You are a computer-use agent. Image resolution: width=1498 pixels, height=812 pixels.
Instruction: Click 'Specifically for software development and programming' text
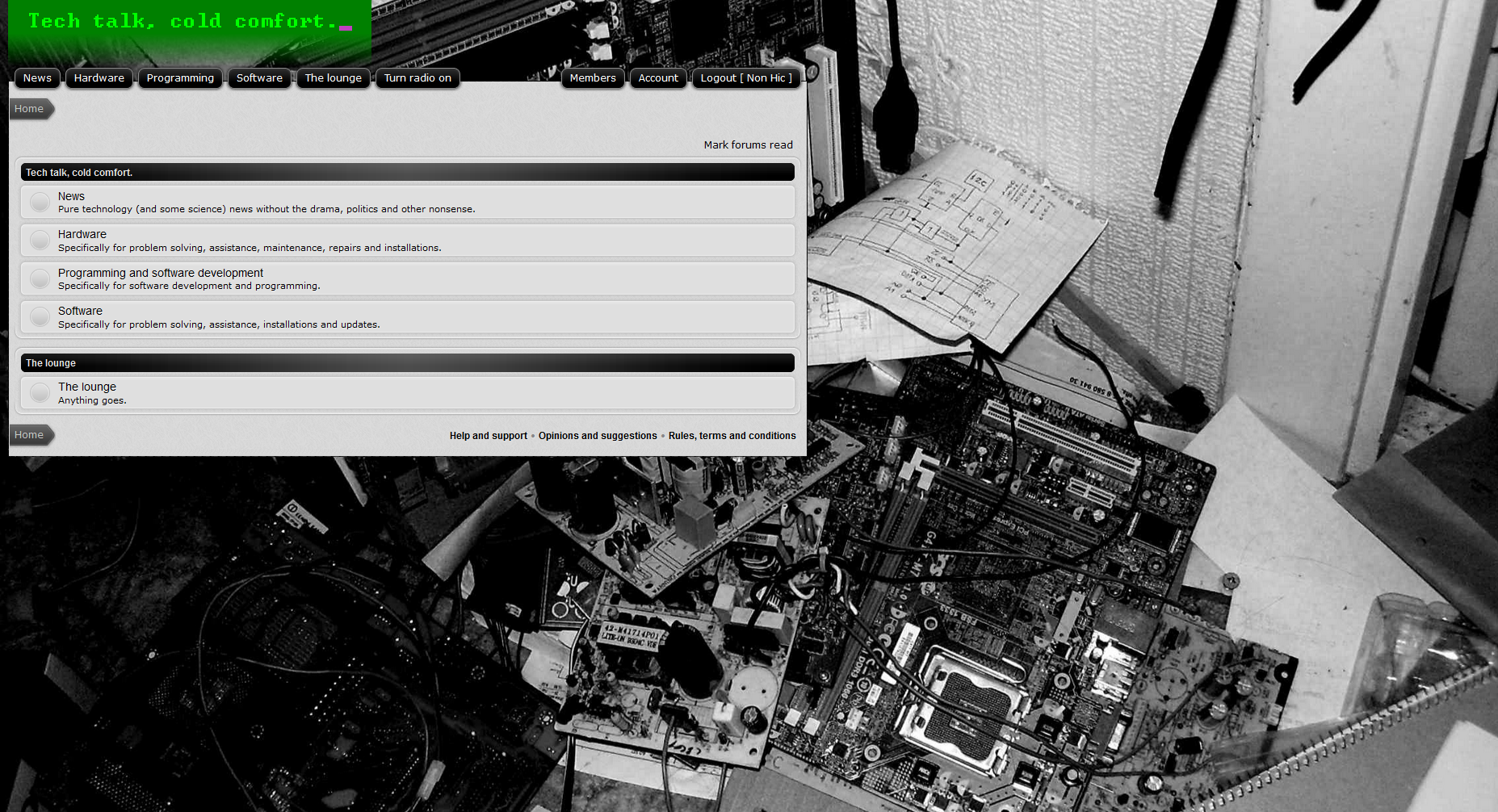pyautogui.click(x=189, y=286)
